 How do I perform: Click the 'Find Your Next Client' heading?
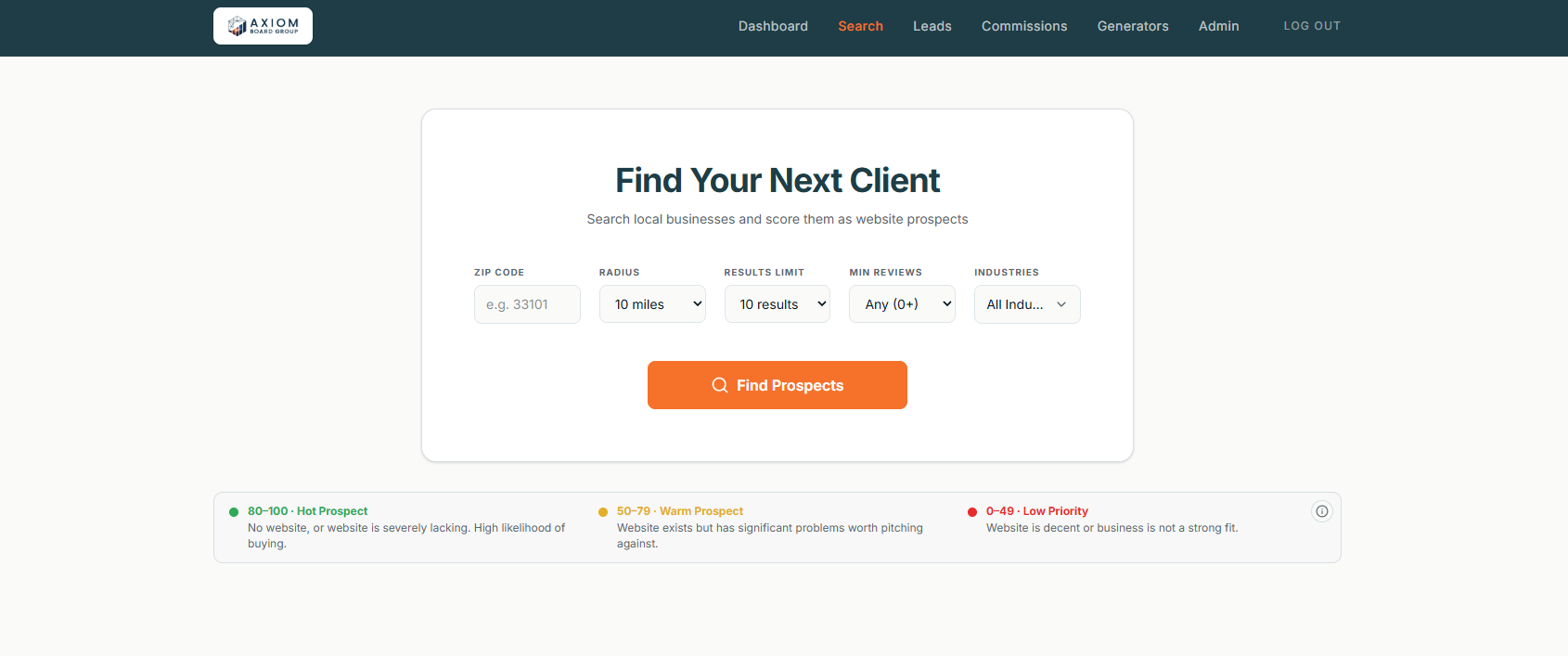click(778, 180)
